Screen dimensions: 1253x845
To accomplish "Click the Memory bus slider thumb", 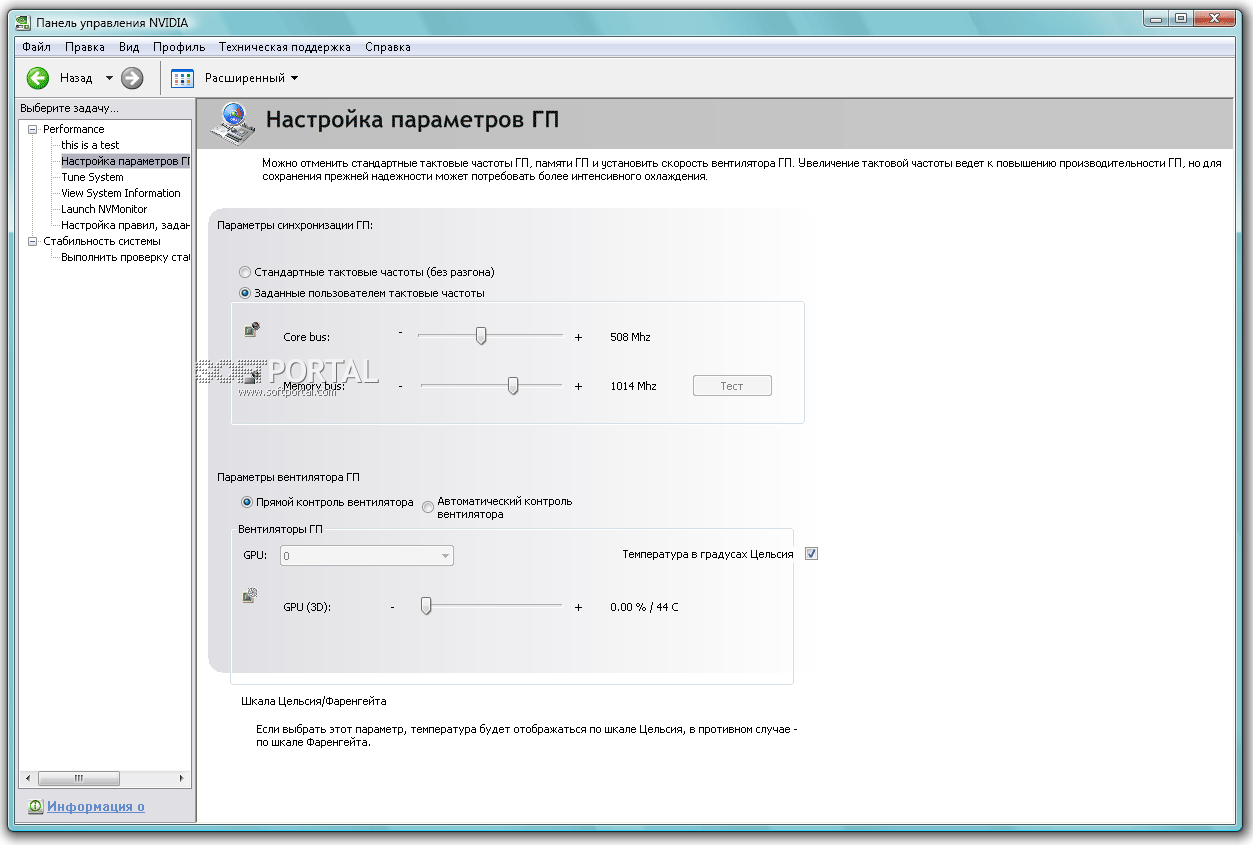I will [513, 385].
